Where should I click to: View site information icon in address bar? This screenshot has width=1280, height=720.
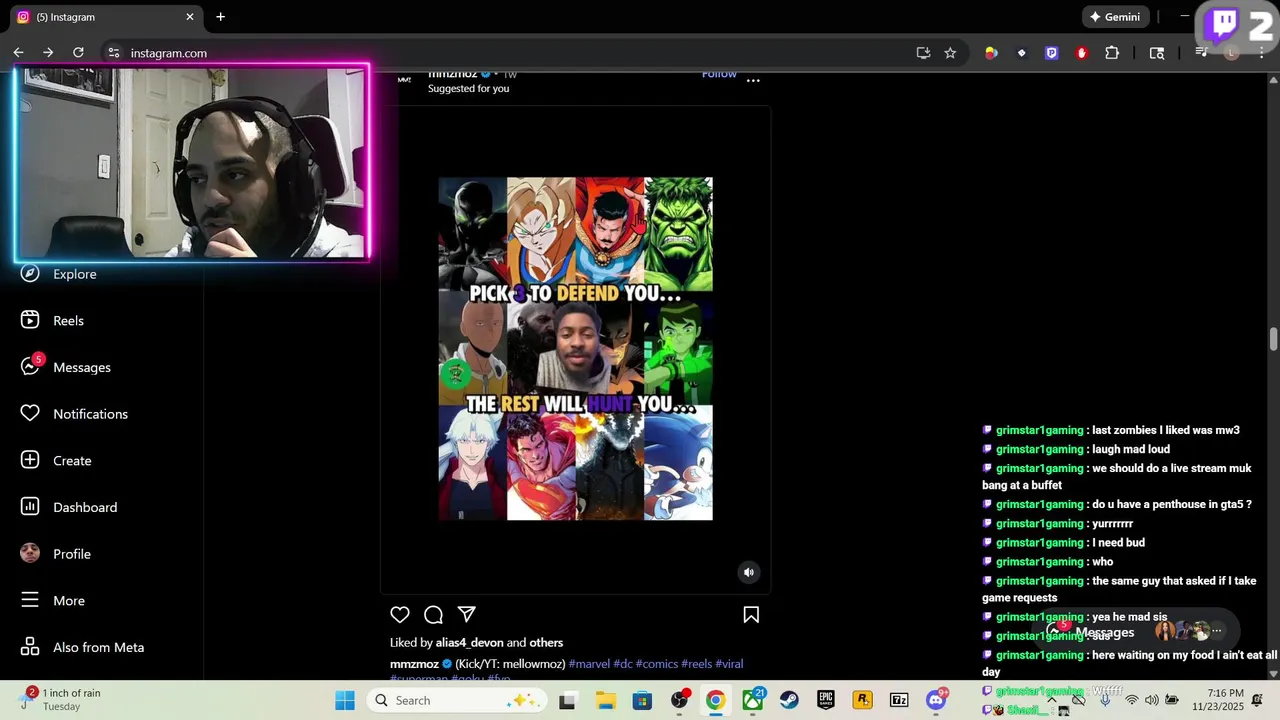(114, 53)
